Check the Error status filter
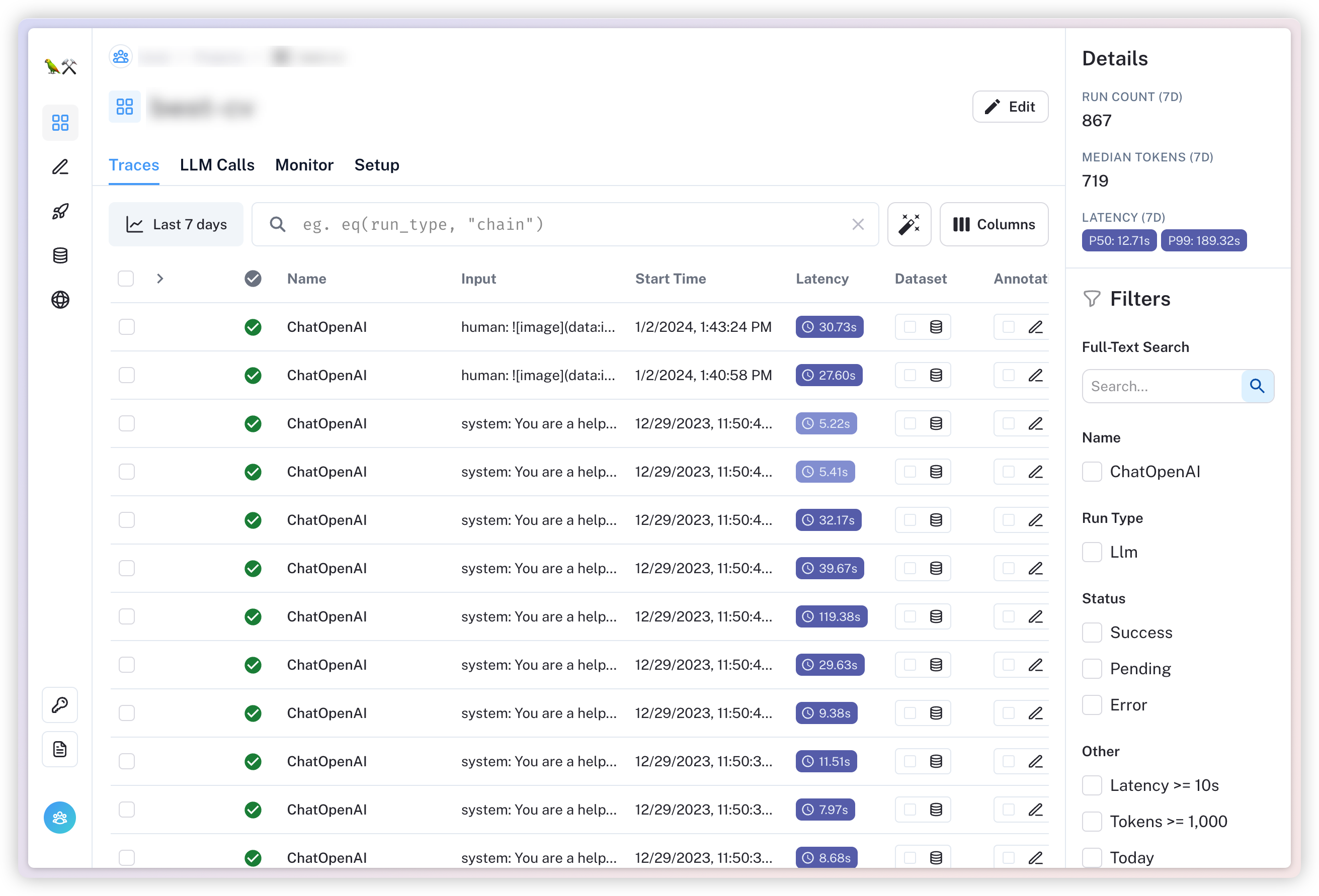The height and width of the screenshot is (896, 1319). point(1092,705)
